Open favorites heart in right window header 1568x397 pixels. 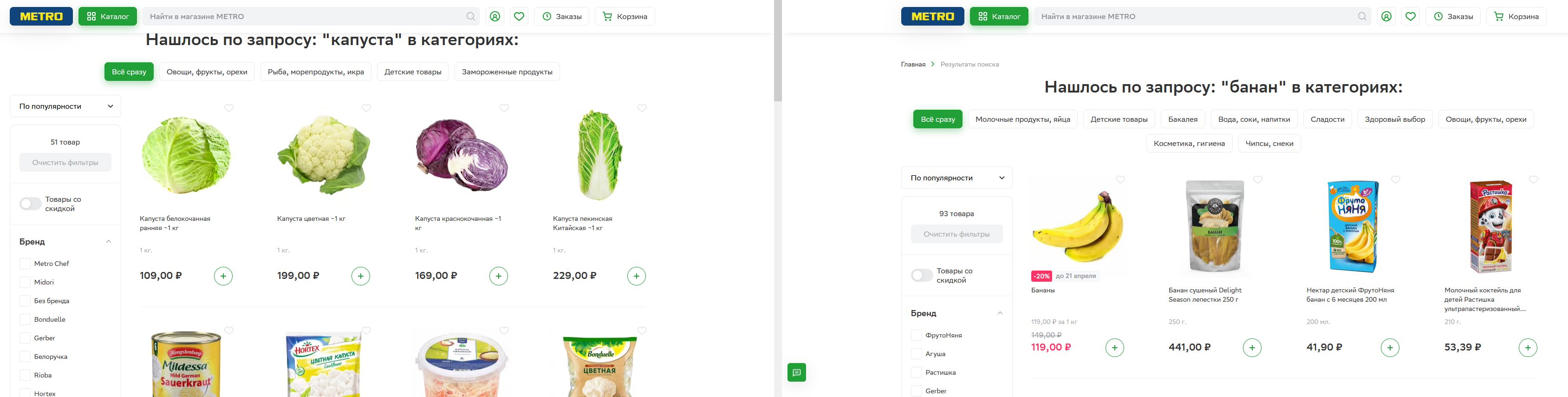click(x=1410, y=16)
